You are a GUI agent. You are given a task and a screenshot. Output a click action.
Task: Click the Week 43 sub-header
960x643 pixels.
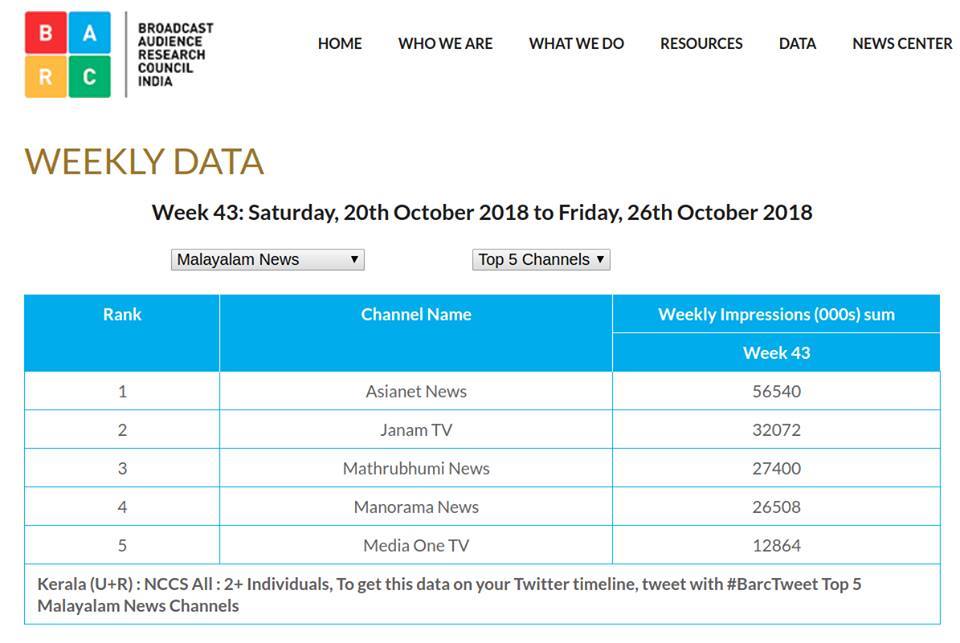click(x=776, y=353)
